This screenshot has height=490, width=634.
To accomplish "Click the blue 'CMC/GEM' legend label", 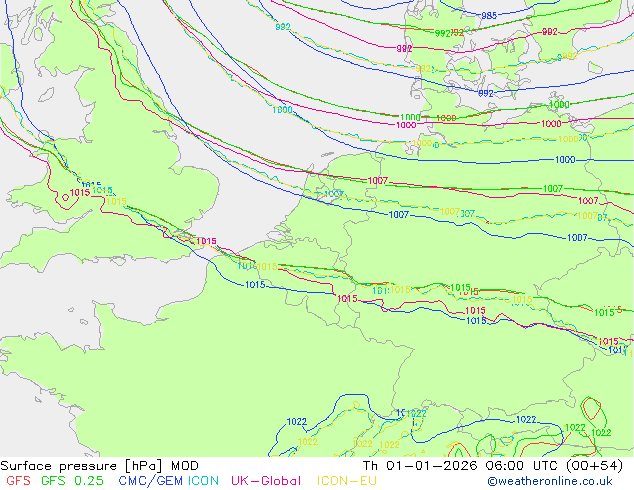I will (x=150, y=481).
